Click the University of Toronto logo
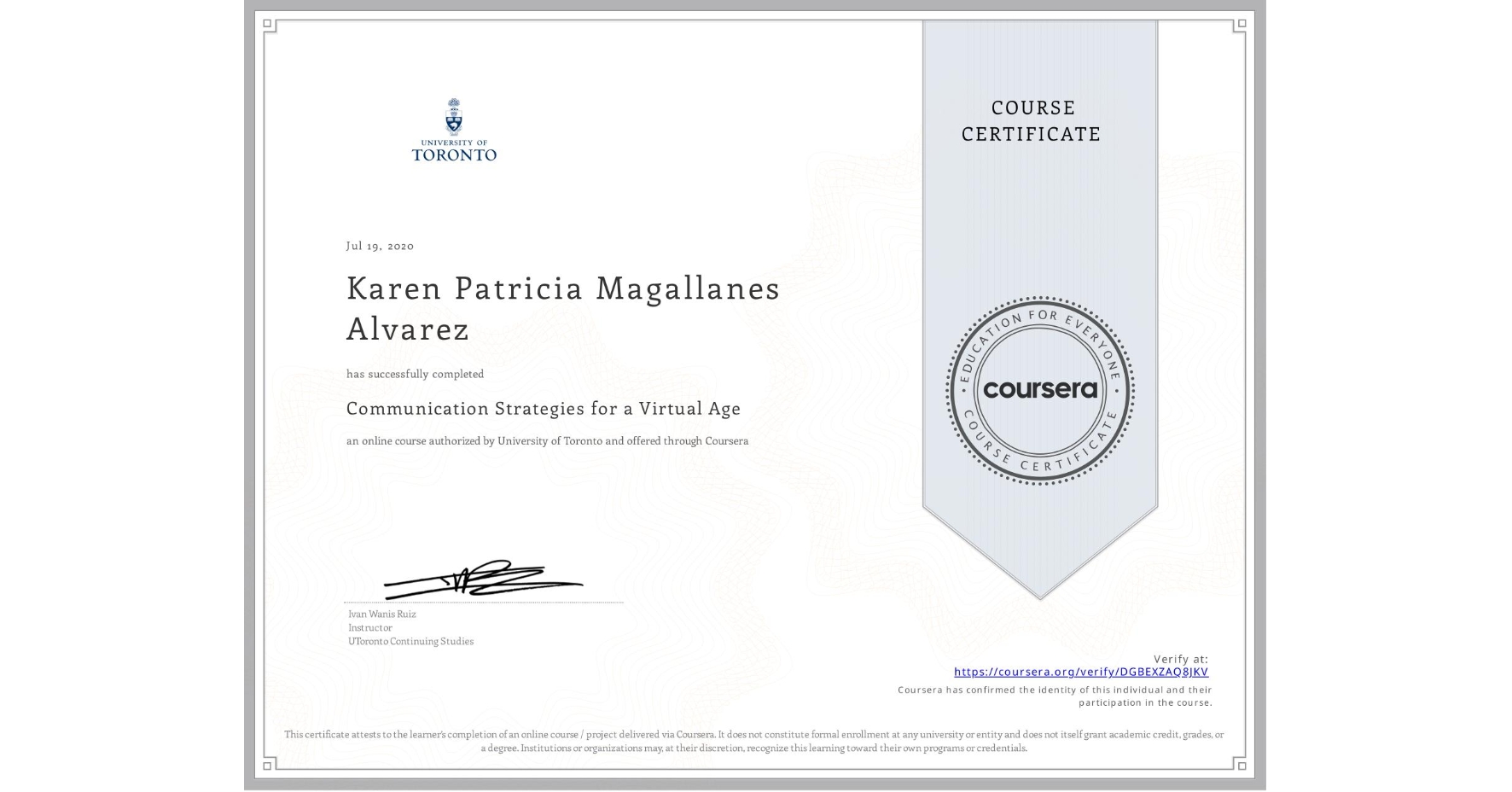This screenshot has width=1512, height=792. (x=454, y=130)
